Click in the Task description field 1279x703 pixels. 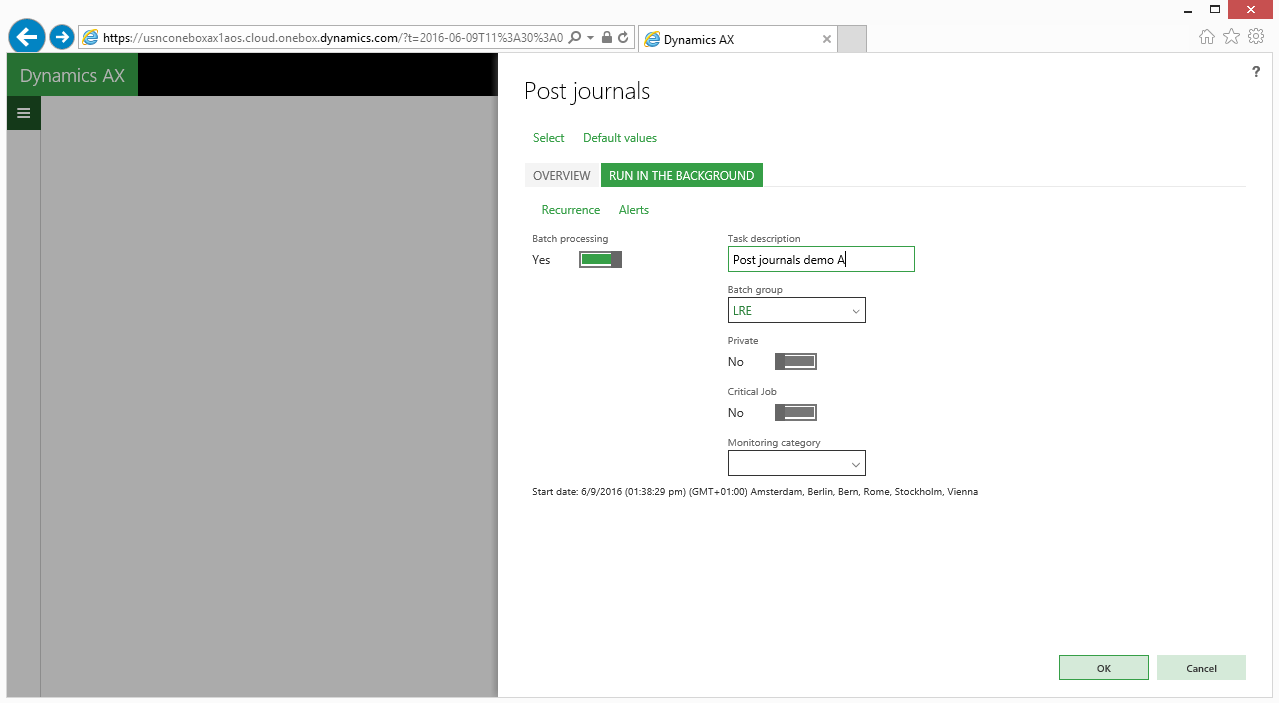[x=820, y=260]
